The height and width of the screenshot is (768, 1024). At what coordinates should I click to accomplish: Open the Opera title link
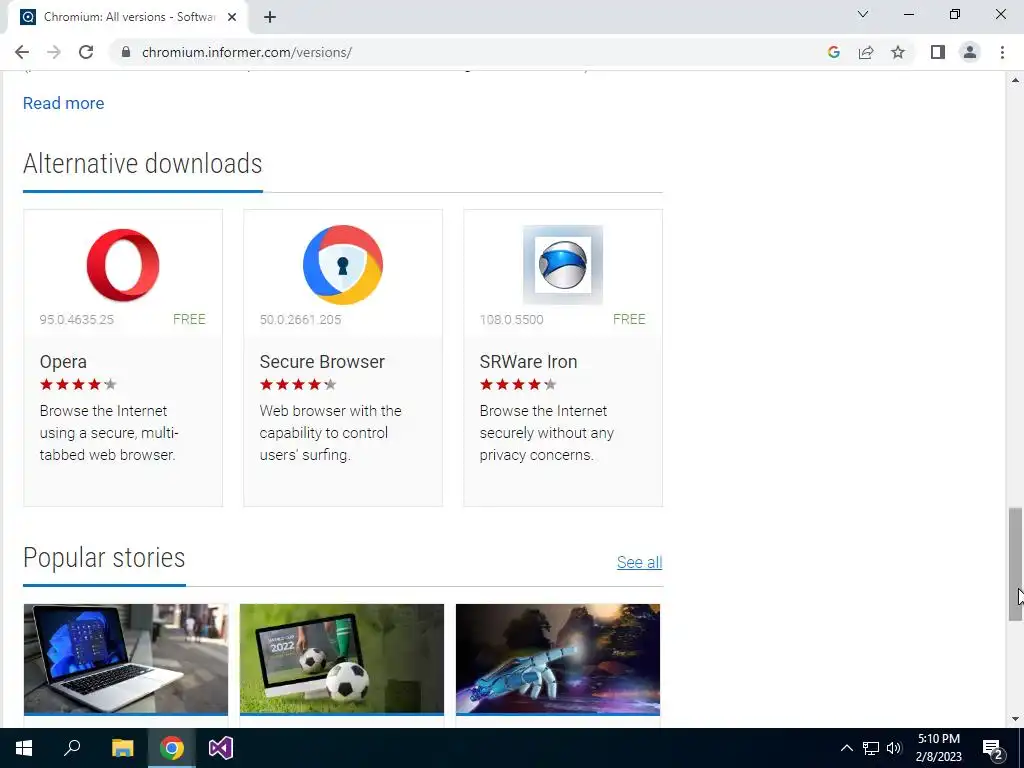point(63,362)
